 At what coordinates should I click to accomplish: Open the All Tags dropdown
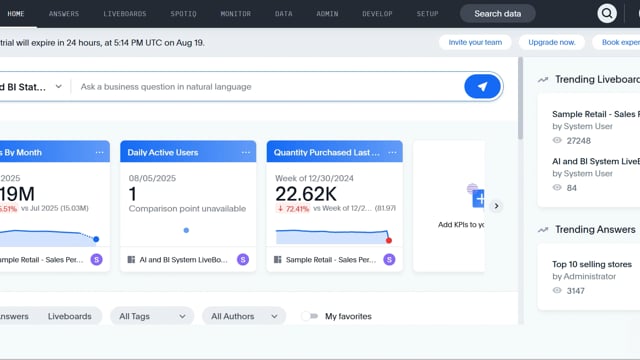coord(152,316)
